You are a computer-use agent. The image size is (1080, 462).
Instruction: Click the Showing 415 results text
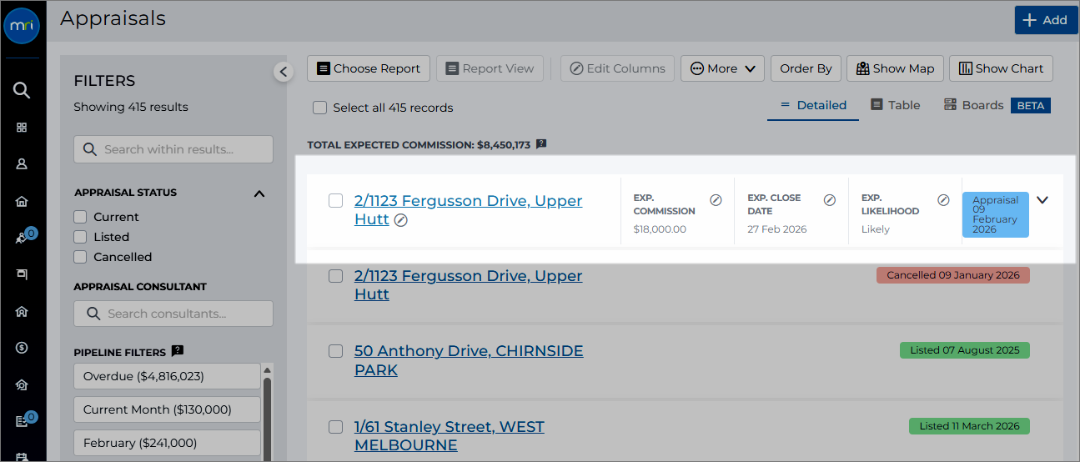pos(131,107)
